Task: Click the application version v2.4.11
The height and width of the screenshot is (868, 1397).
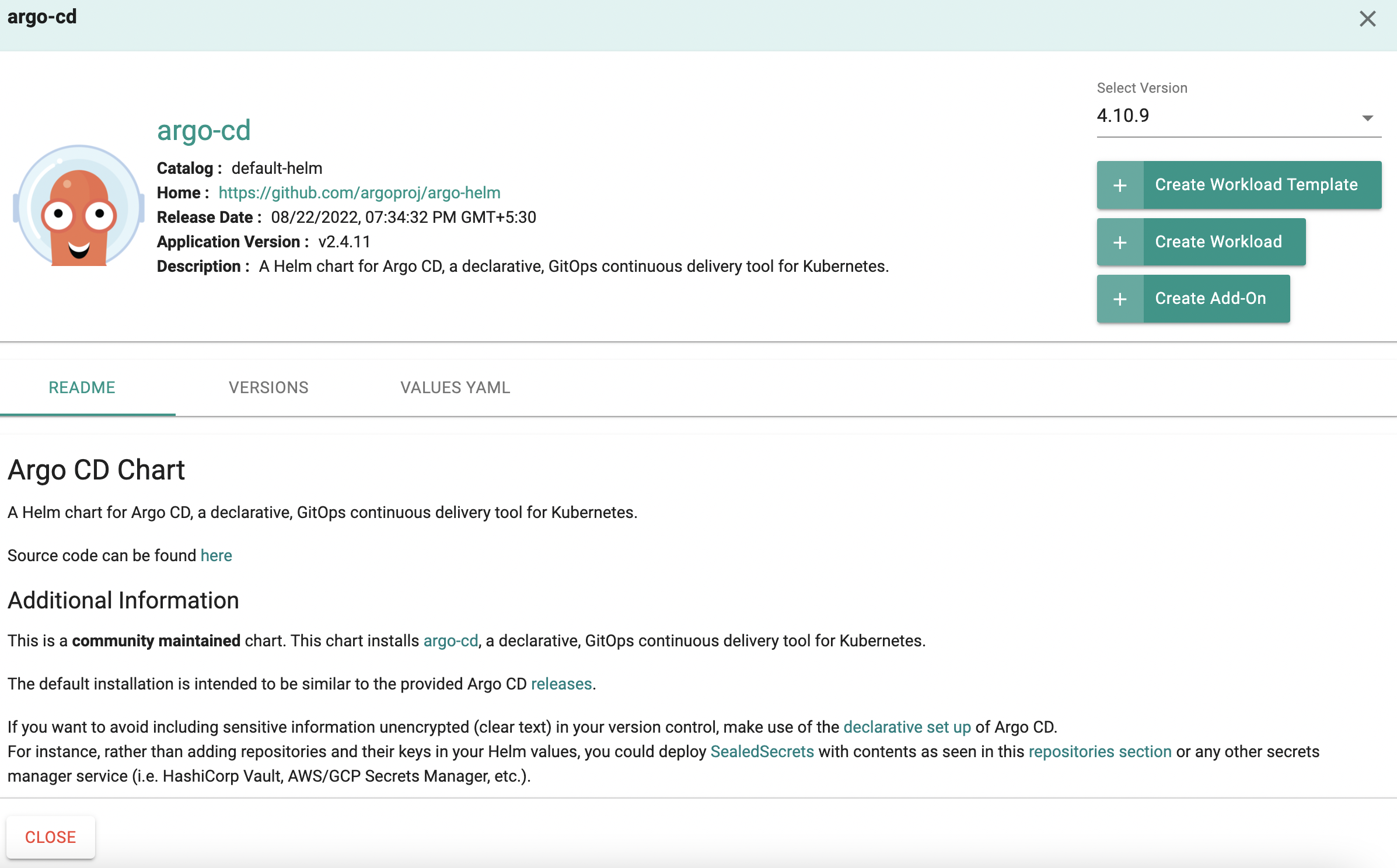Action: tap(344, 242)
